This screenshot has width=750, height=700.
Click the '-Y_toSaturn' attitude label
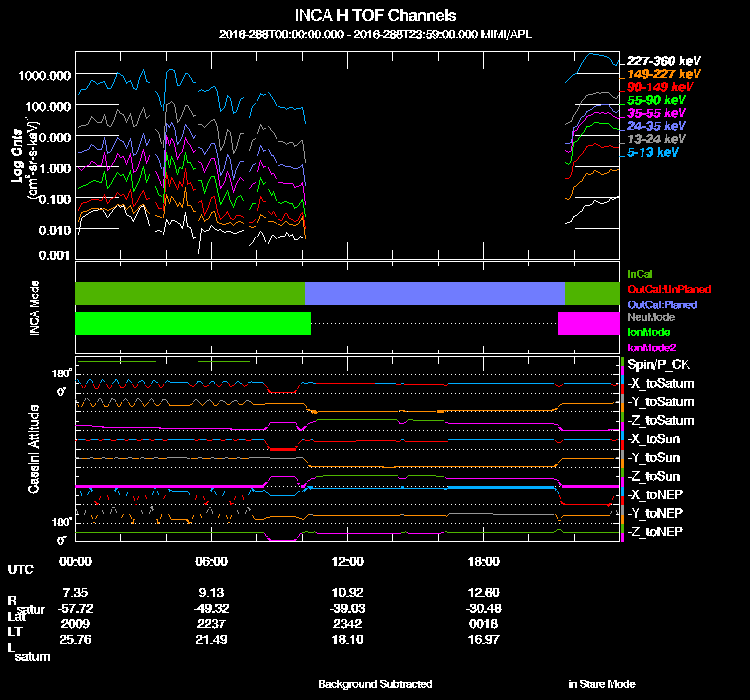[661, 402]
